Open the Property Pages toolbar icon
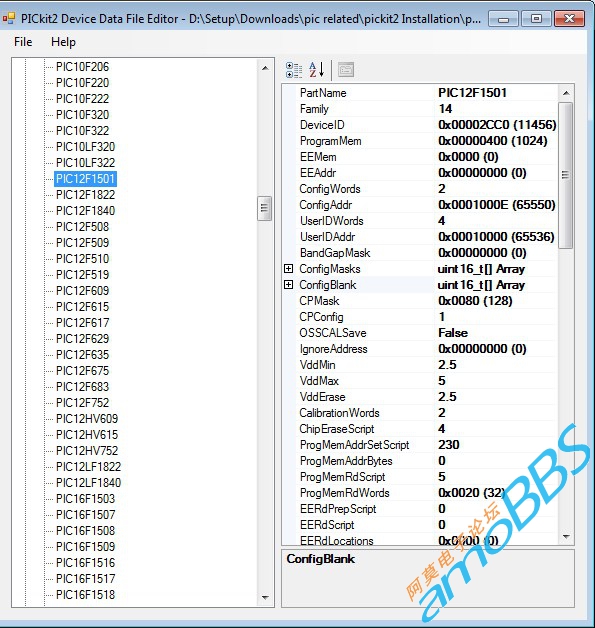This screenshot has width=595, height=628. pos(346,70)
